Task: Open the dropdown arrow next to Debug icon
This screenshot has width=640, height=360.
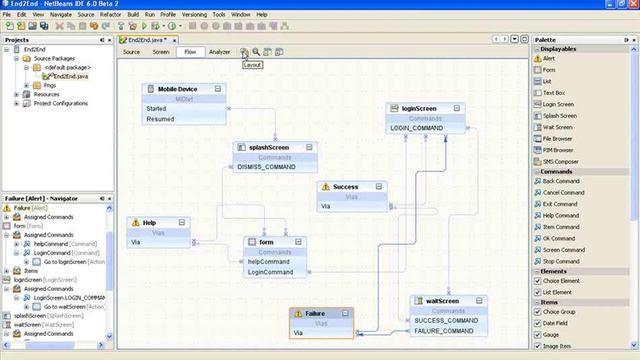Action: tap(164, 26)
